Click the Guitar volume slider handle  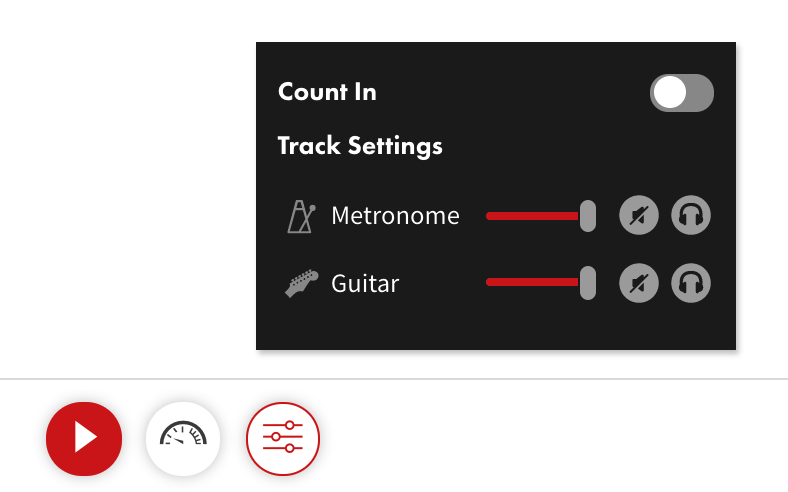click(587, 283)
